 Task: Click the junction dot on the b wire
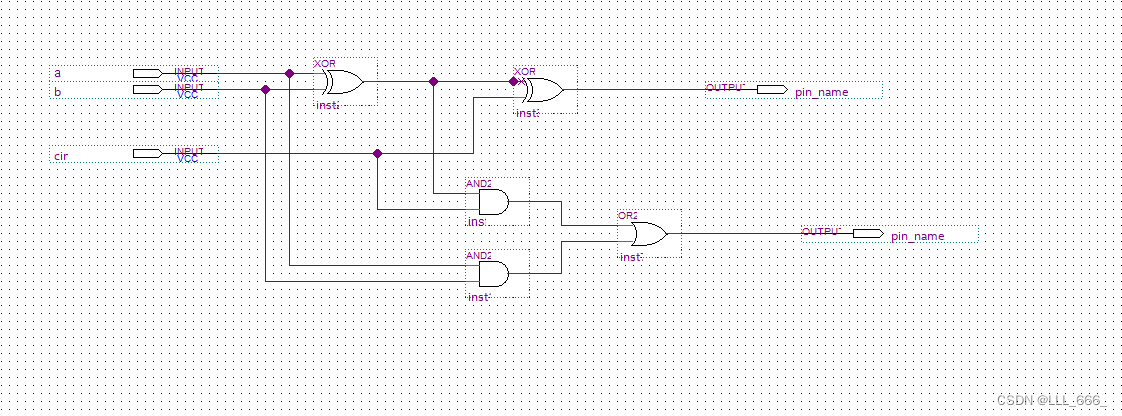pyautogui.click(x=265, y=90)
